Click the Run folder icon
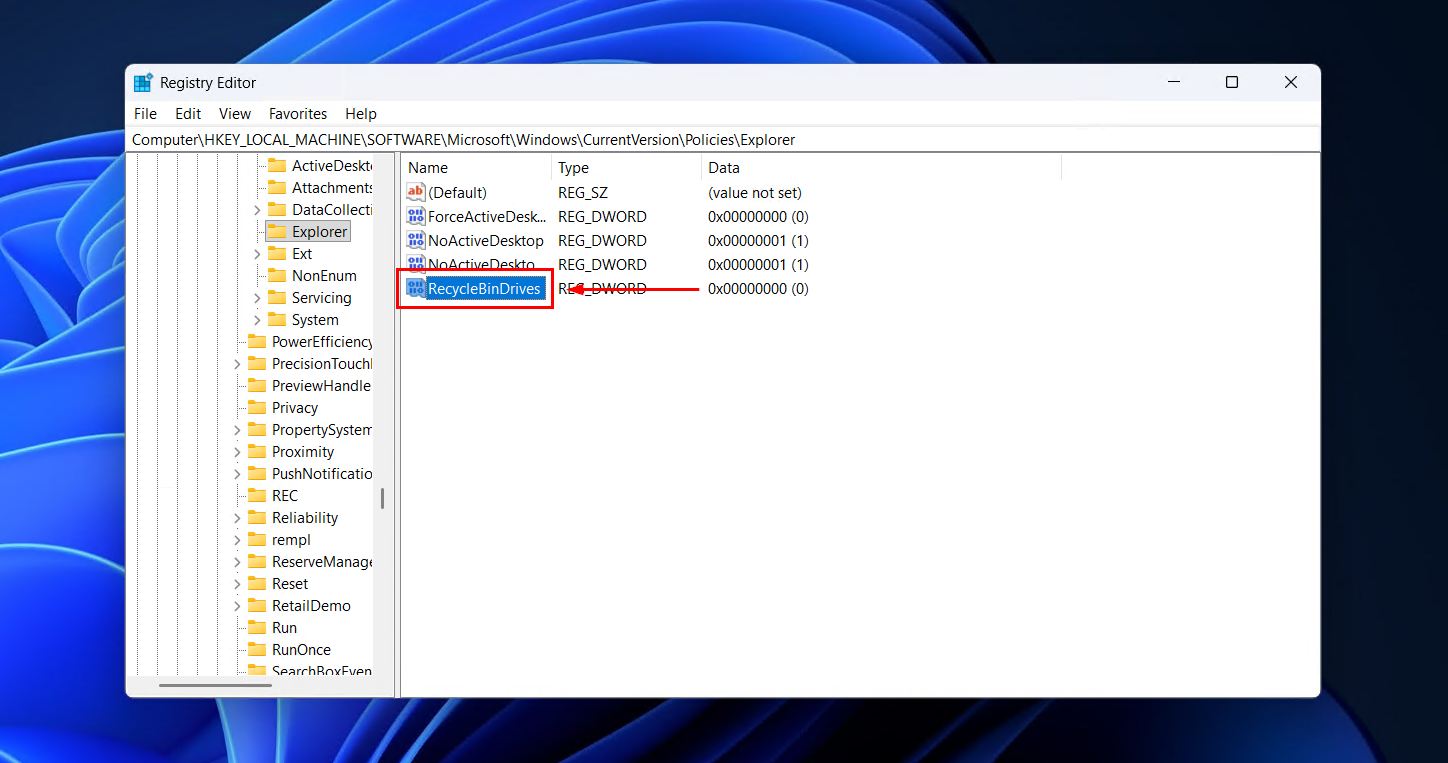This screenshot has width=1448, height=763. click(257, 627)
